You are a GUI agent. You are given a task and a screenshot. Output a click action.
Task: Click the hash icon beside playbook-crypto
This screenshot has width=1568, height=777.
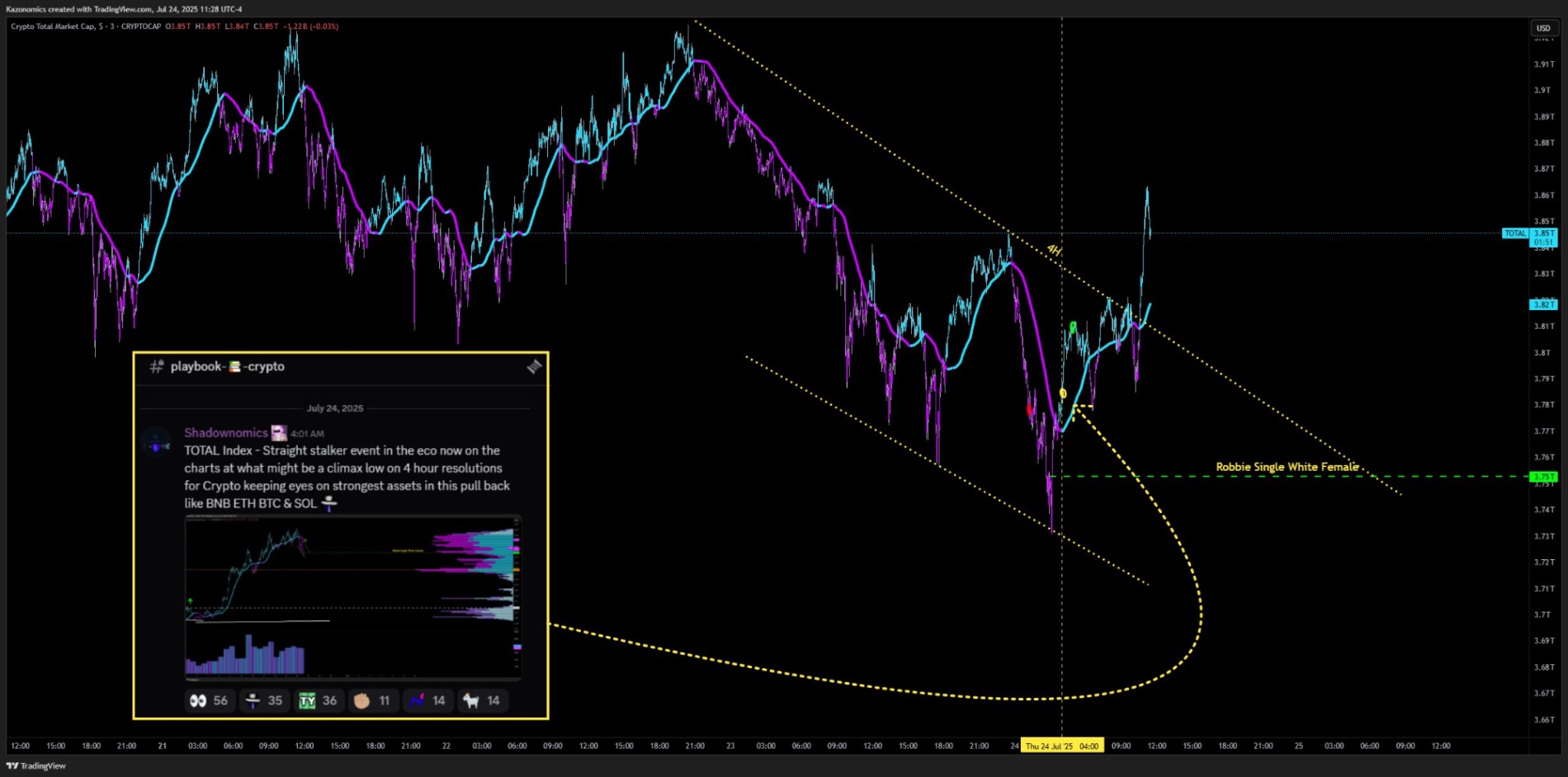point(156,366)
